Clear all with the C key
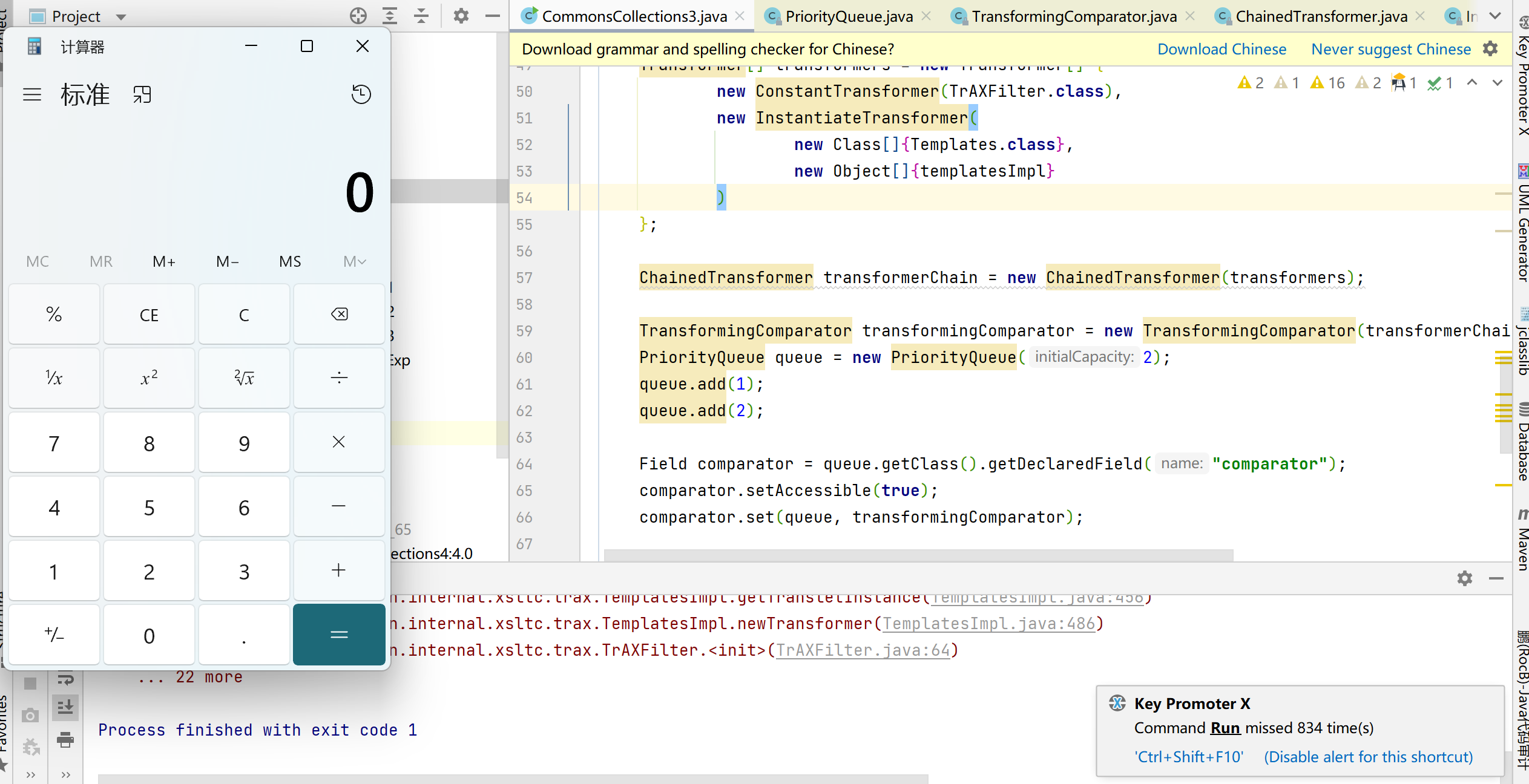The width and height of the screenshot is (1529, 784). click(244, 314)
